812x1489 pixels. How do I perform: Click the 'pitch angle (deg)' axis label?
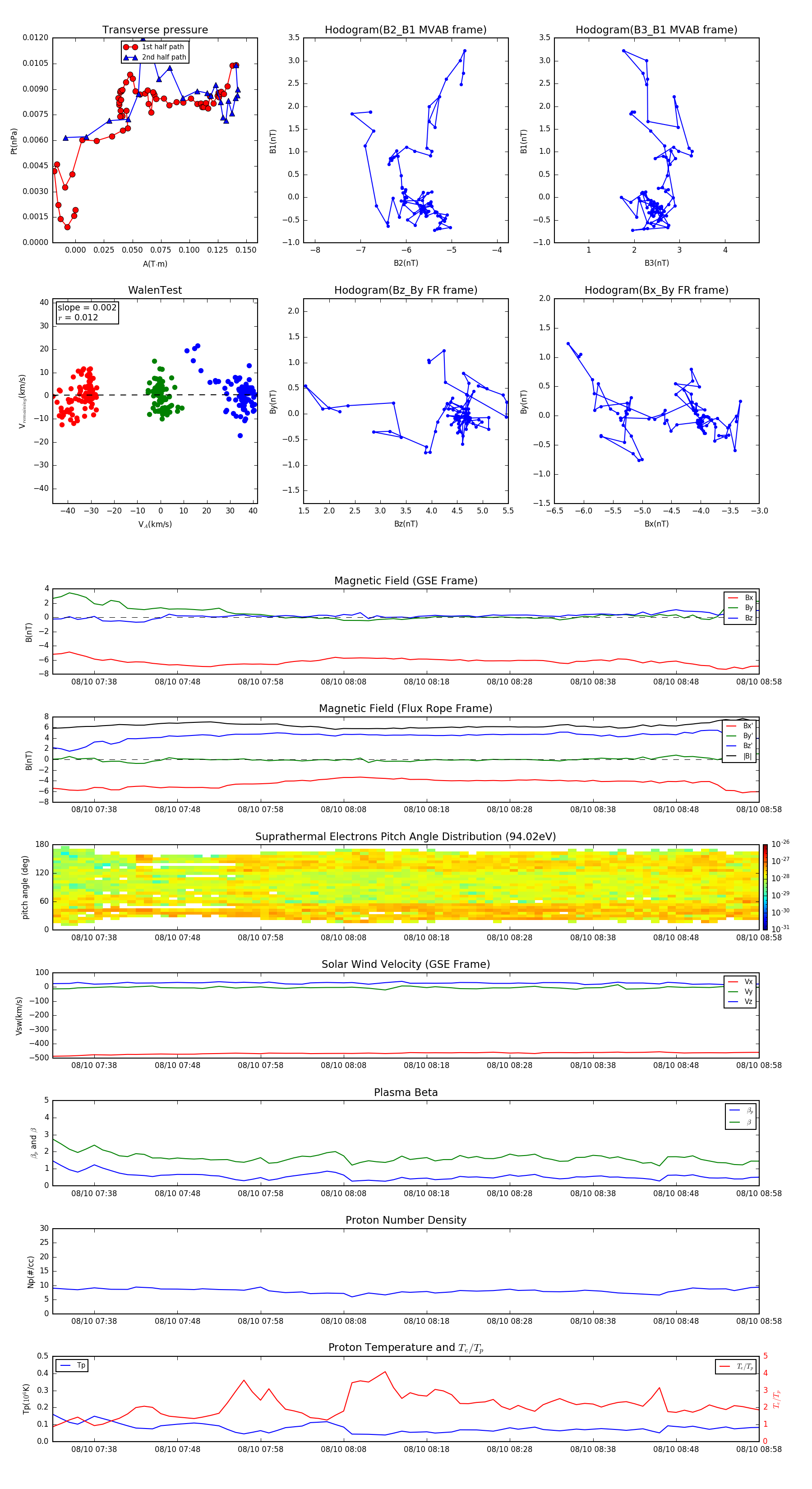pyautogui.click(x=25, y=887)
